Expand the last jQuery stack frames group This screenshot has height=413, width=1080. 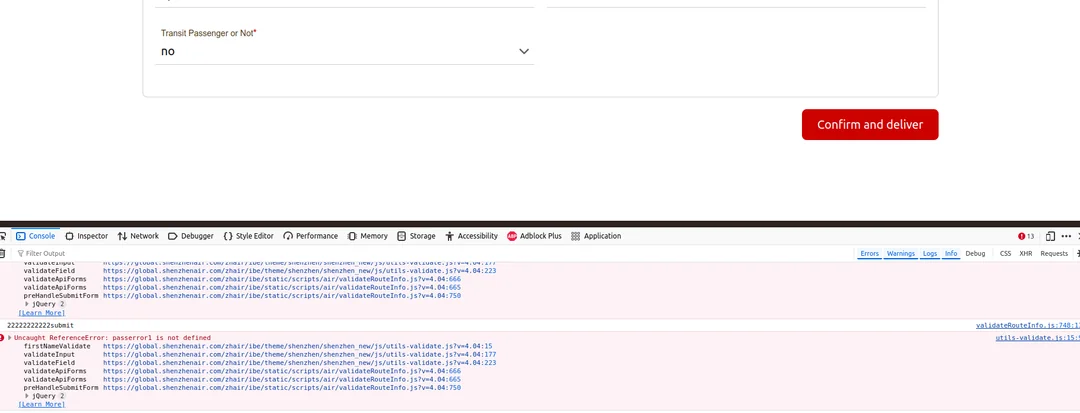click(x=27, y=396)
